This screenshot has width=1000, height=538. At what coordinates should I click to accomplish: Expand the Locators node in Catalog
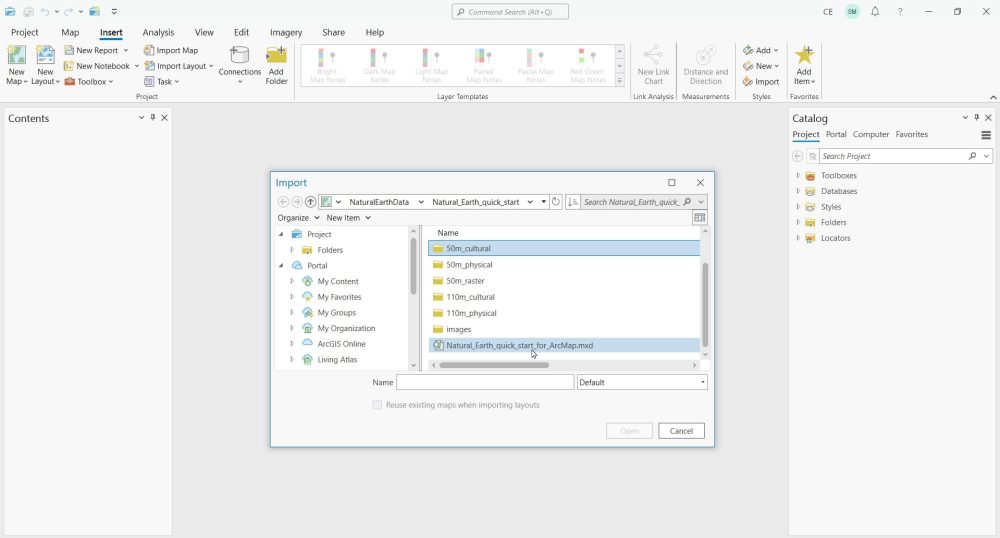point(798,238)
